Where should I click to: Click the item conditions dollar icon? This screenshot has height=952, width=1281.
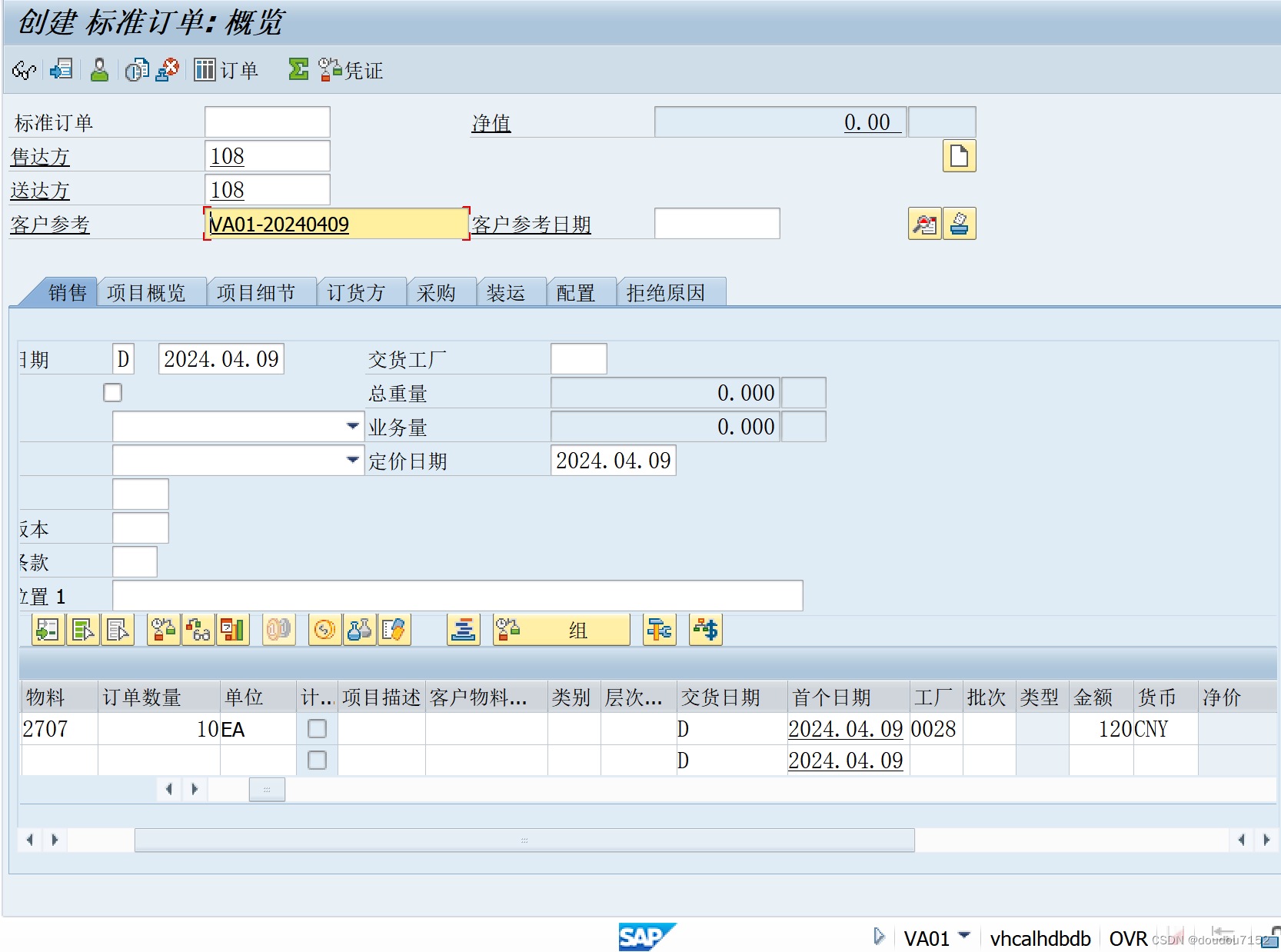coord(705,629)
